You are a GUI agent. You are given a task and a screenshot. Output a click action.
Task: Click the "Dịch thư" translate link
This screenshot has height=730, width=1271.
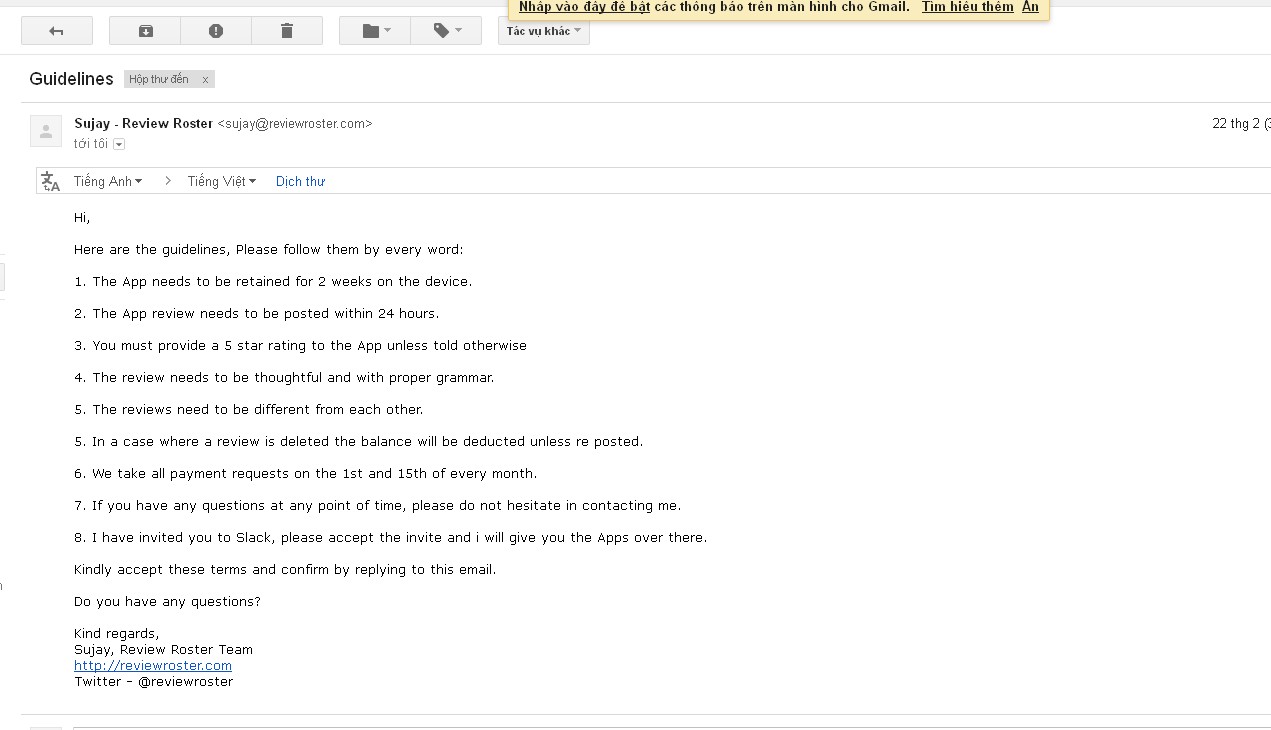tap(300, 181)
